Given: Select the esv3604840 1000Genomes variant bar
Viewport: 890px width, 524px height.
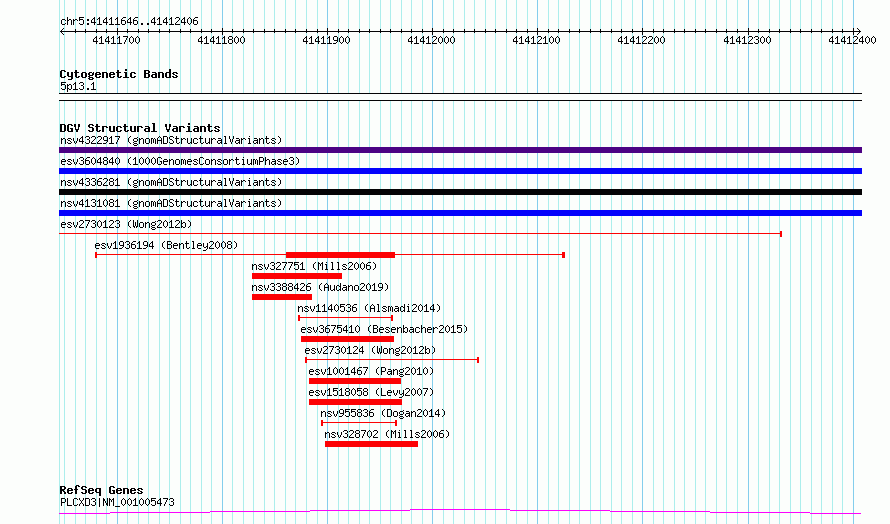Looking at the screenshot, I should click(460, 171).
